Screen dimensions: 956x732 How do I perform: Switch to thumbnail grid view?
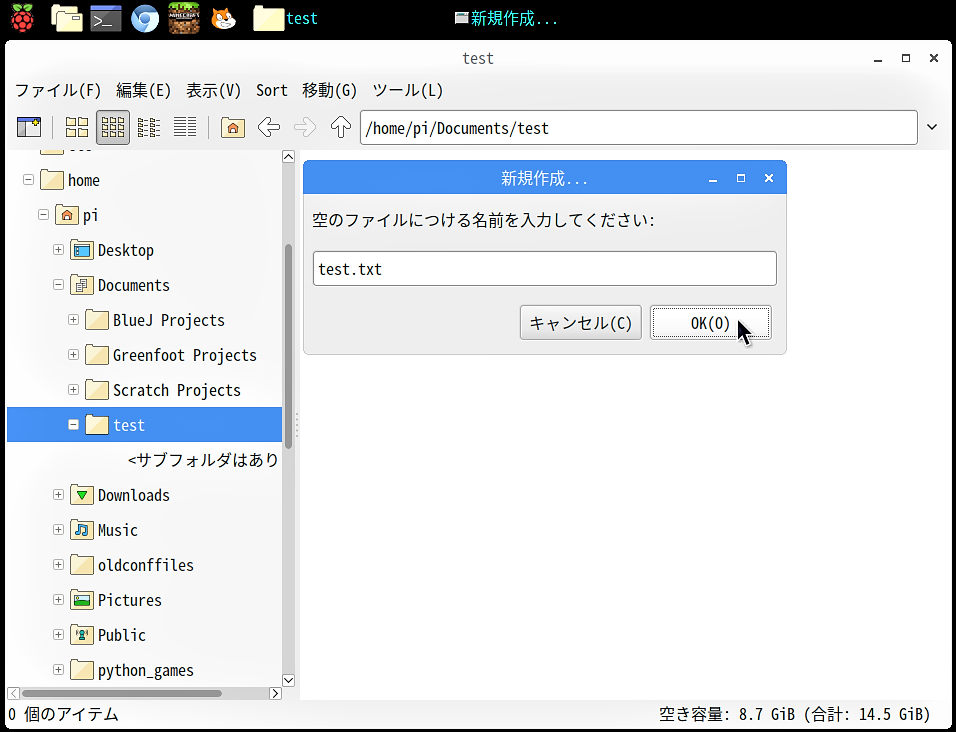coord(113,127)
